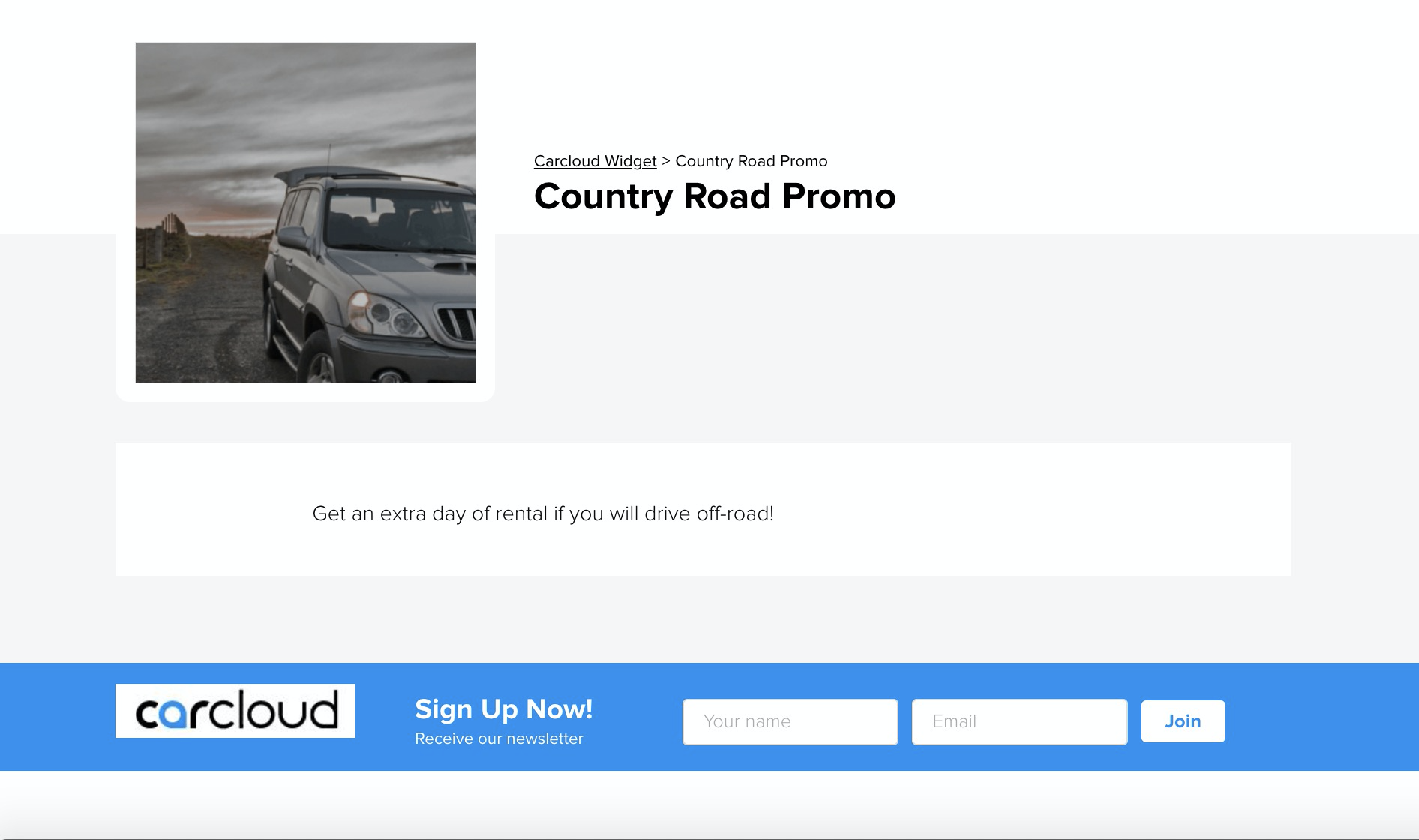Open the Country Road promo car photo
This screenshot has width=1419, height=840.
tap(305, 213)
